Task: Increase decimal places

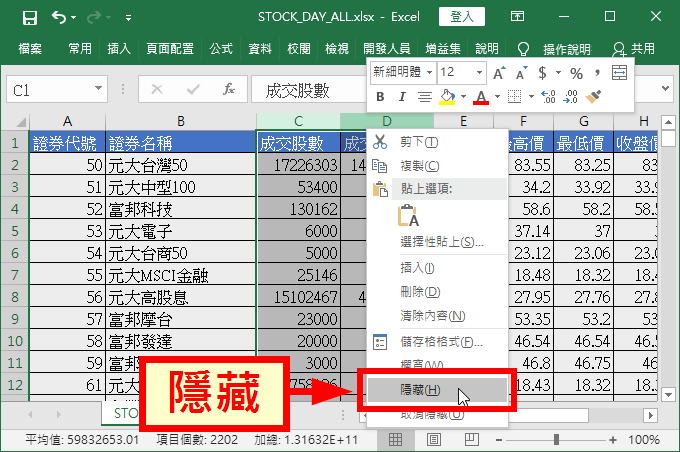Action: 548,97
